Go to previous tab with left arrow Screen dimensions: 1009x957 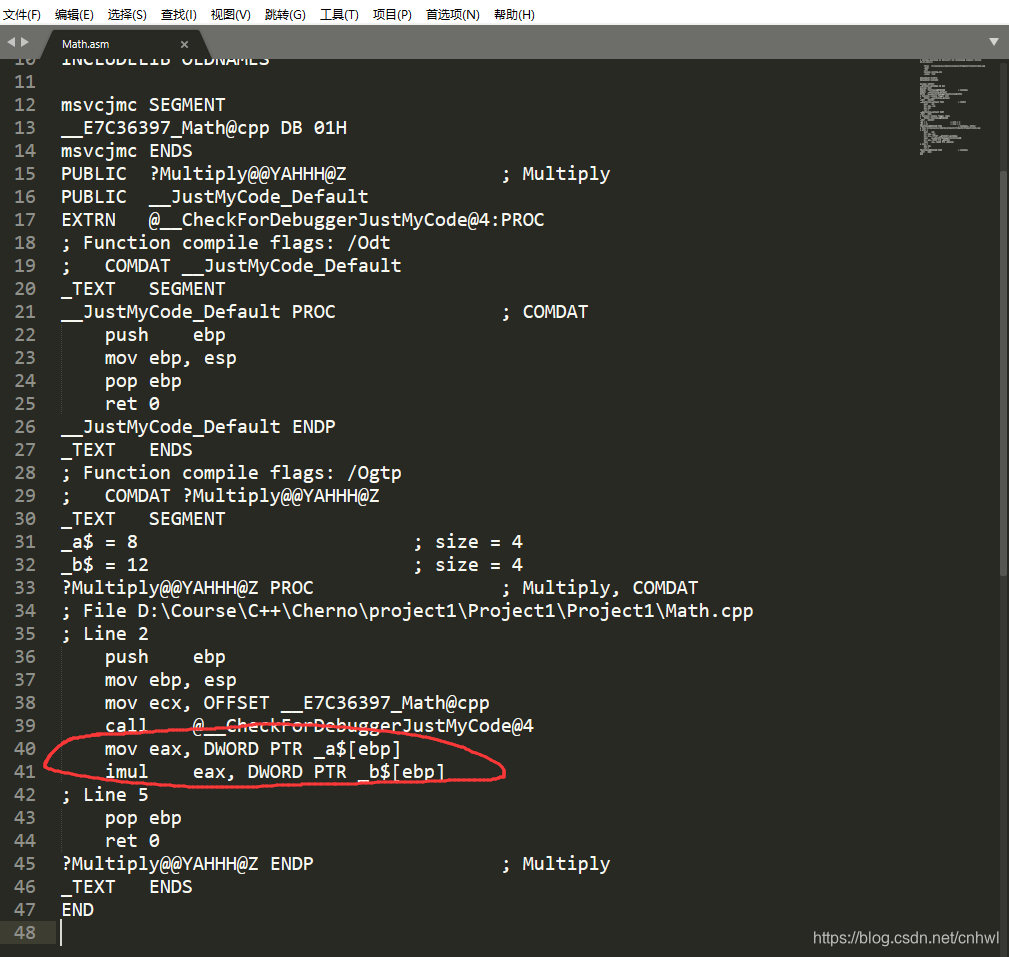(x=11, y=42)
